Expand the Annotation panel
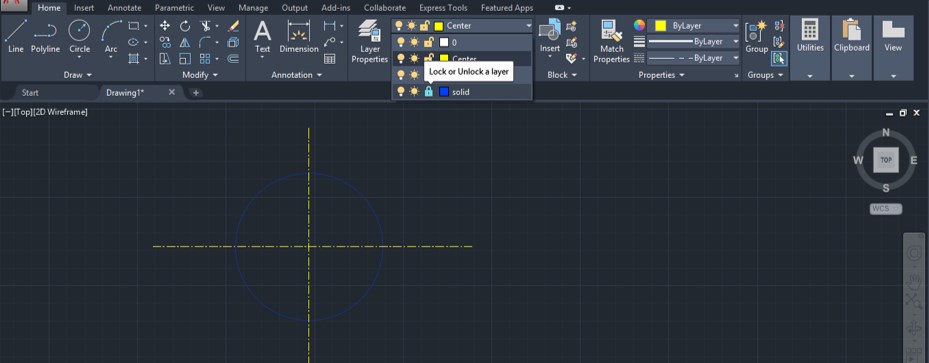Screen dimensions: 929x363 [x=297, y=75]
